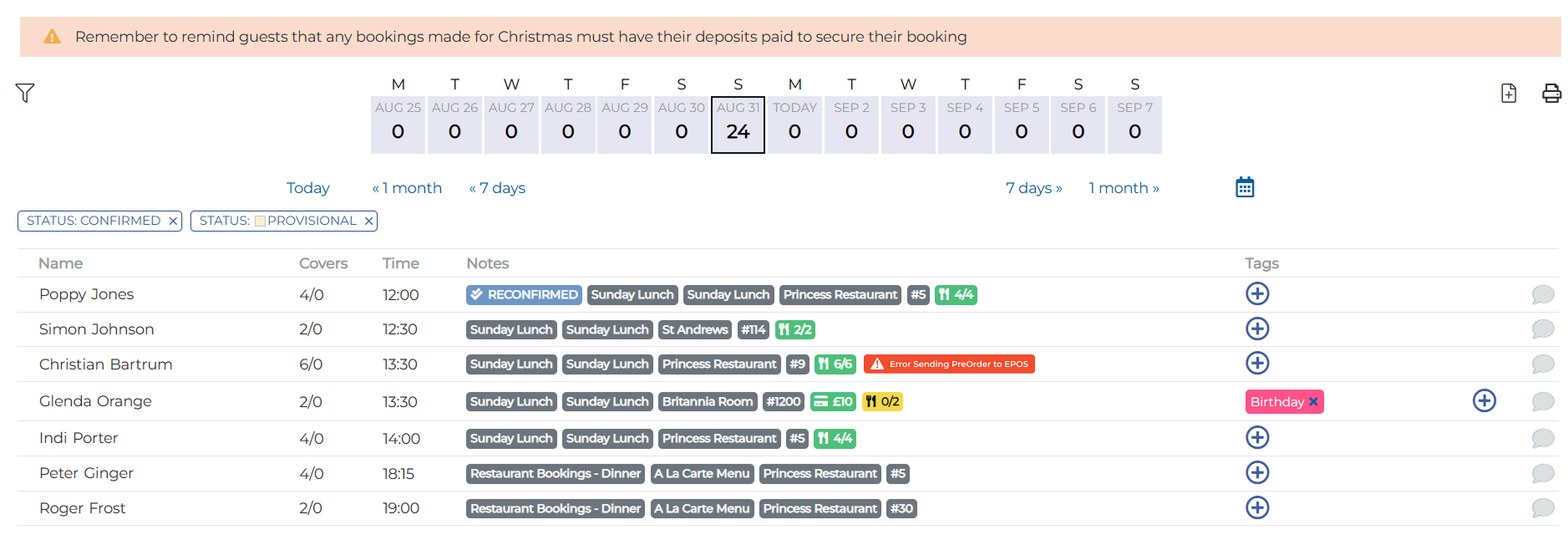1568x540 pixels.
Task: Click the RECONFIRMED badge for Poppy Jones
Action: (524, 295)
